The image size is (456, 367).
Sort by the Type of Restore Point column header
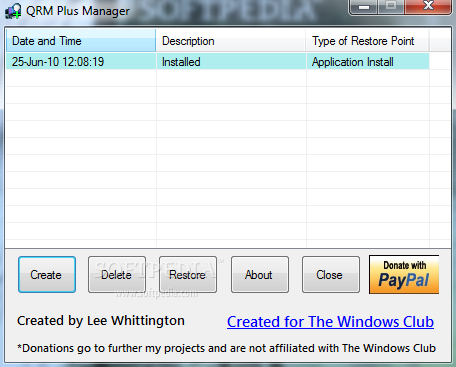367,41
